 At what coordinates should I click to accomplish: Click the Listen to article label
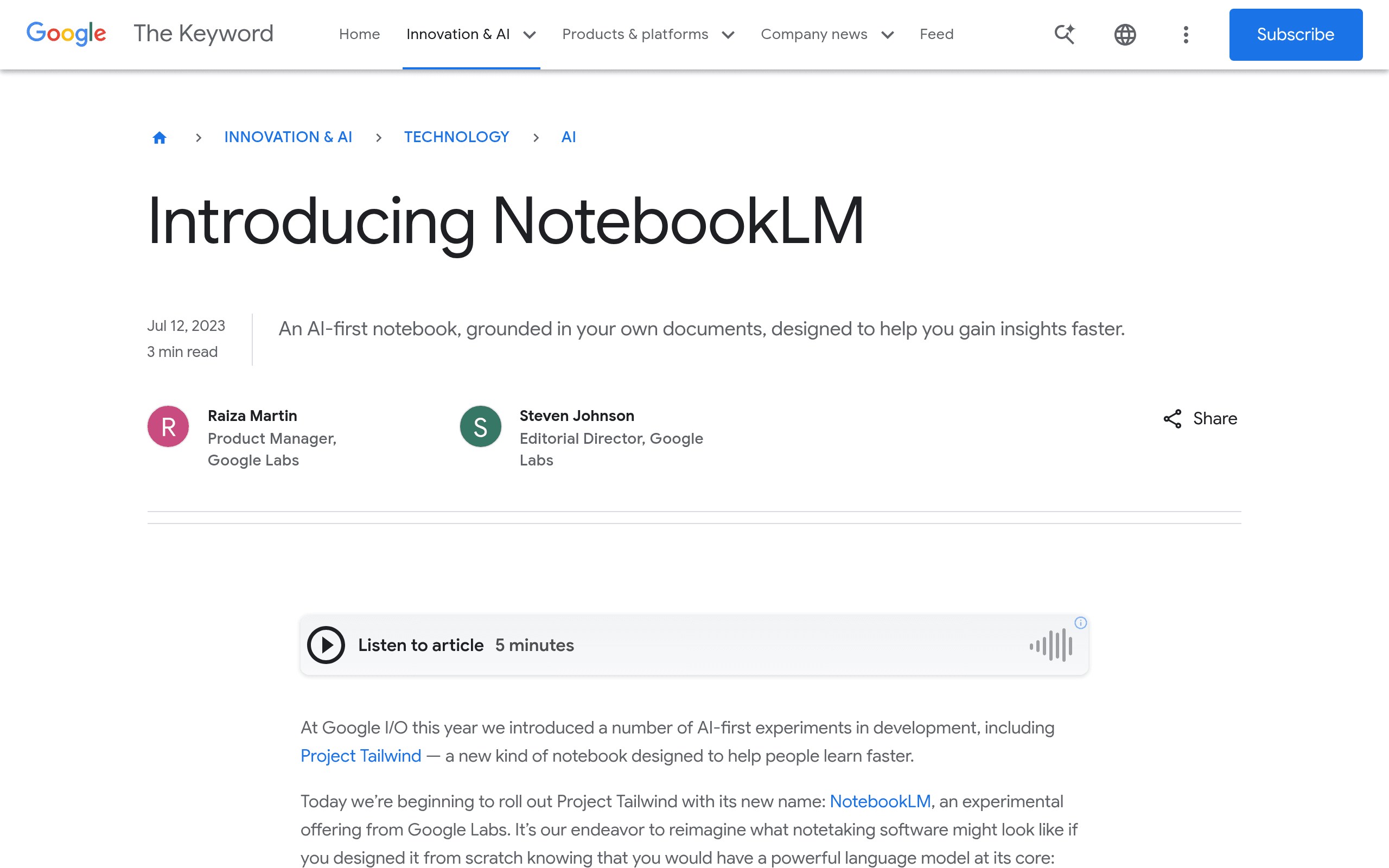(420, 645)
